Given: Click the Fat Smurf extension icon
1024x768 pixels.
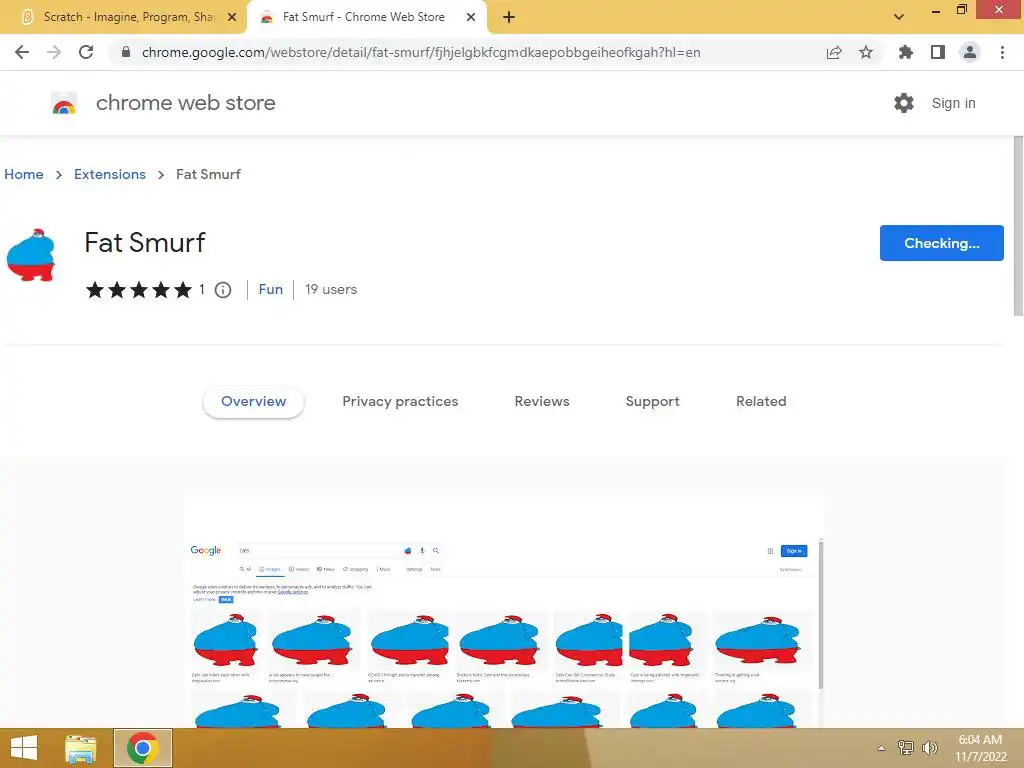Looking at the screenshot, I should click(31, 255).
